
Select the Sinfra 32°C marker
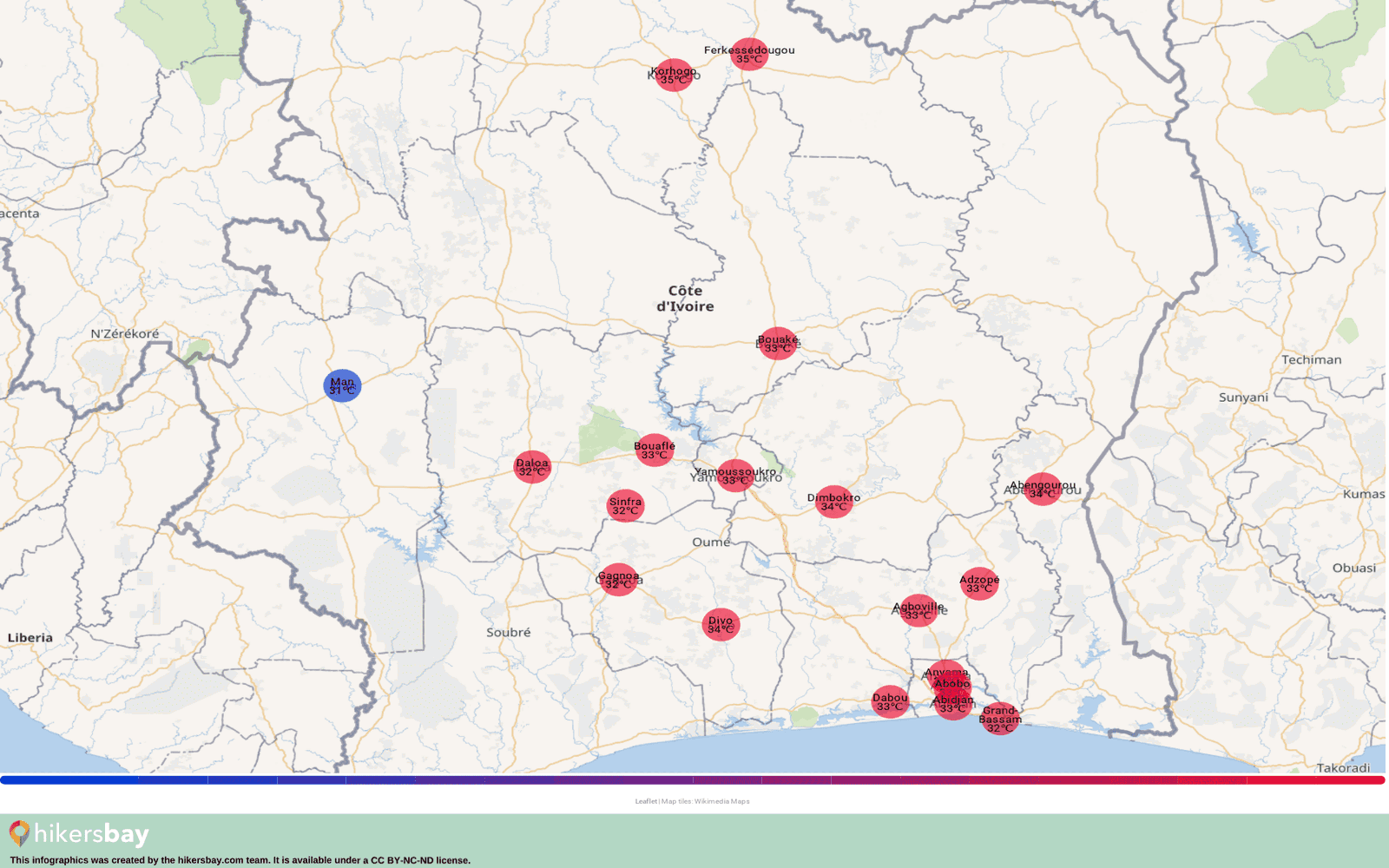point(625,506)
